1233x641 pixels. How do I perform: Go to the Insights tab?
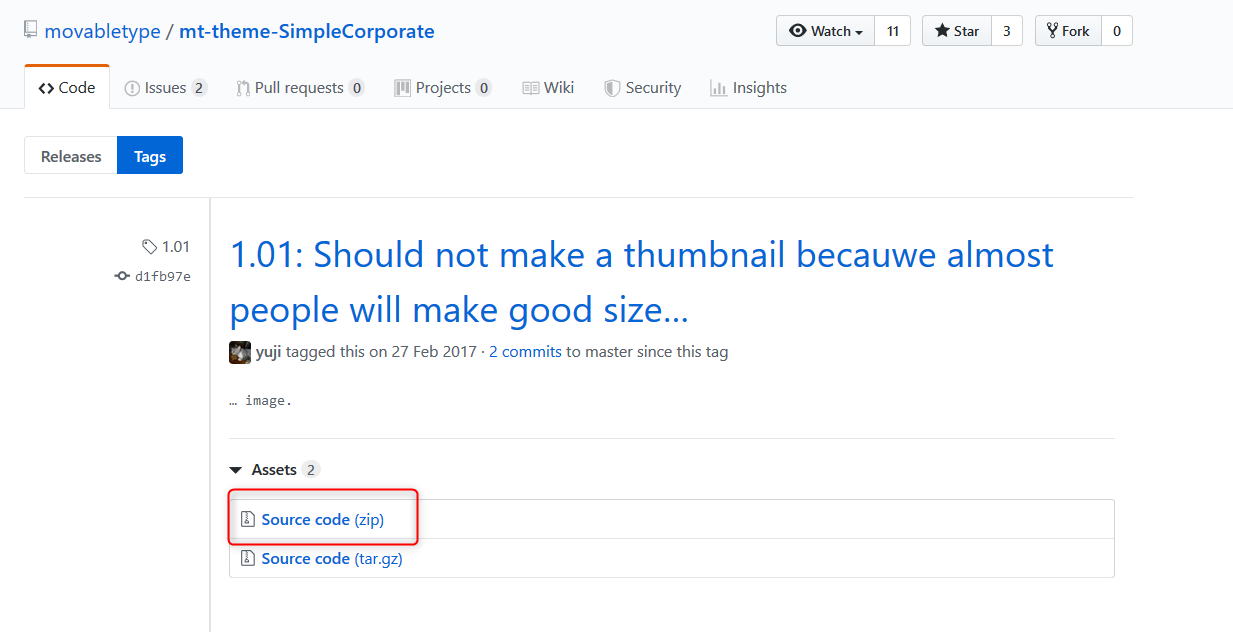point(748,88)
